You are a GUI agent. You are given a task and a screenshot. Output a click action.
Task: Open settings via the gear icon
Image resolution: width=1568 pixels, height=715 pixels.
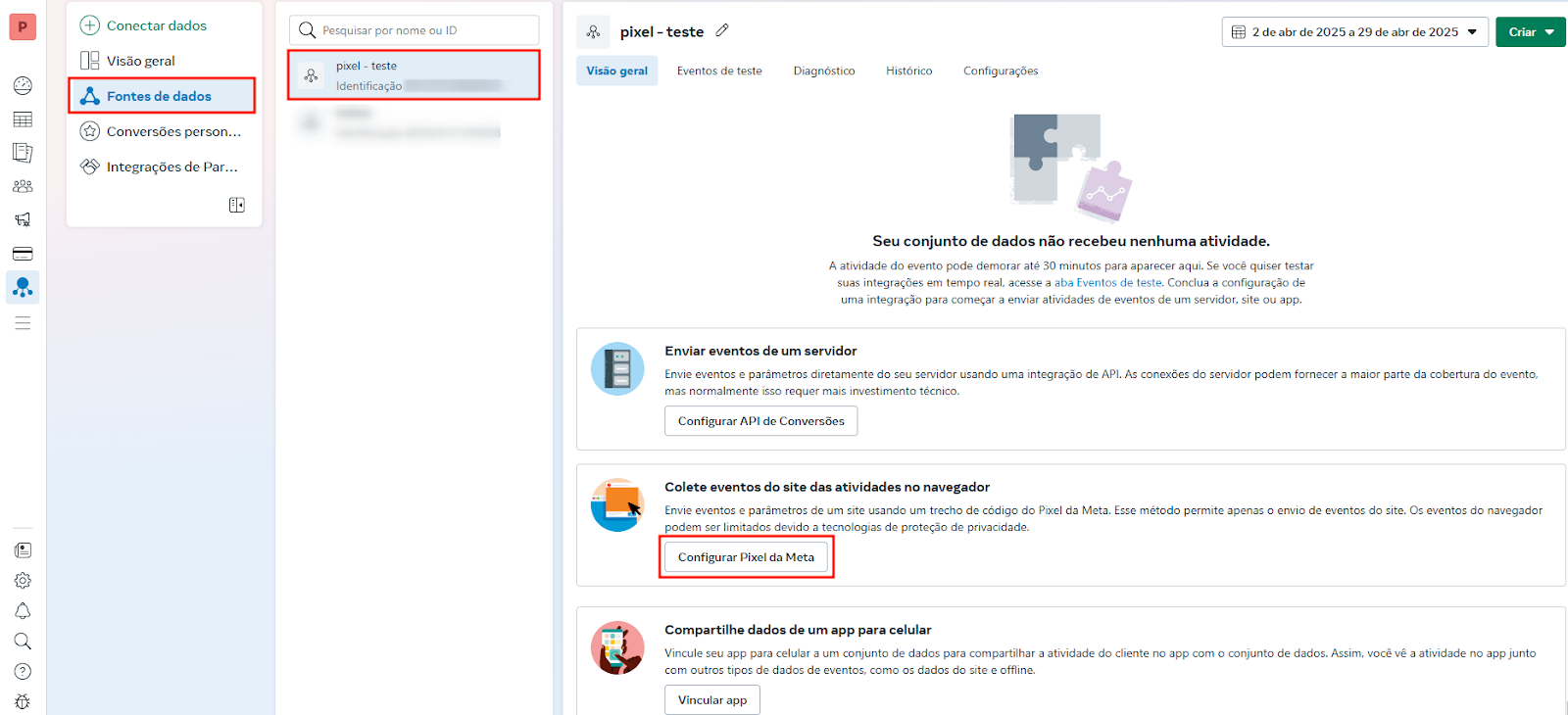tap(23, 581)
